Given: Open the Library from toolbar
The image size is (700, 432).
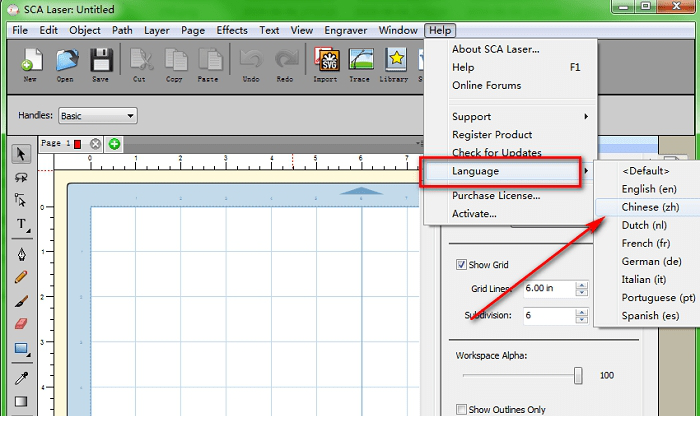Looking at the screenshot, I should [x=393, y=63].
